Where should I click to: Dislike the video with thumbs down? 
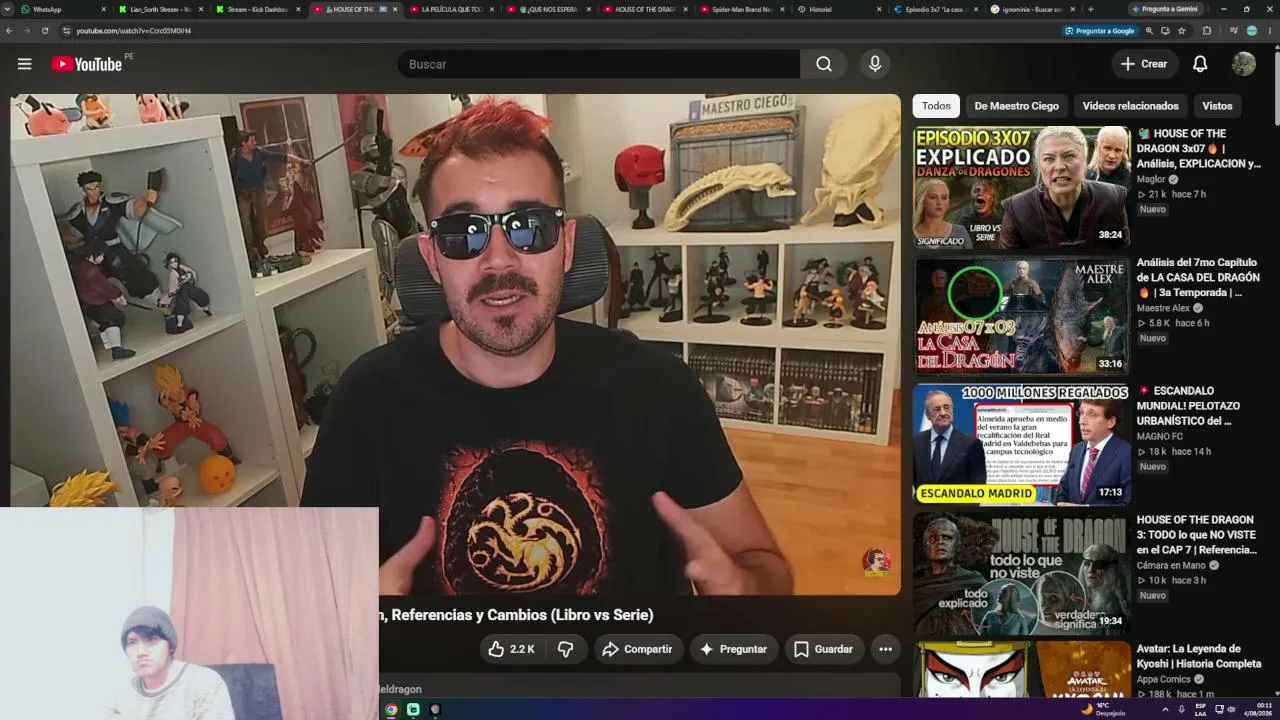pyautogui.click(x=566, y=649)
